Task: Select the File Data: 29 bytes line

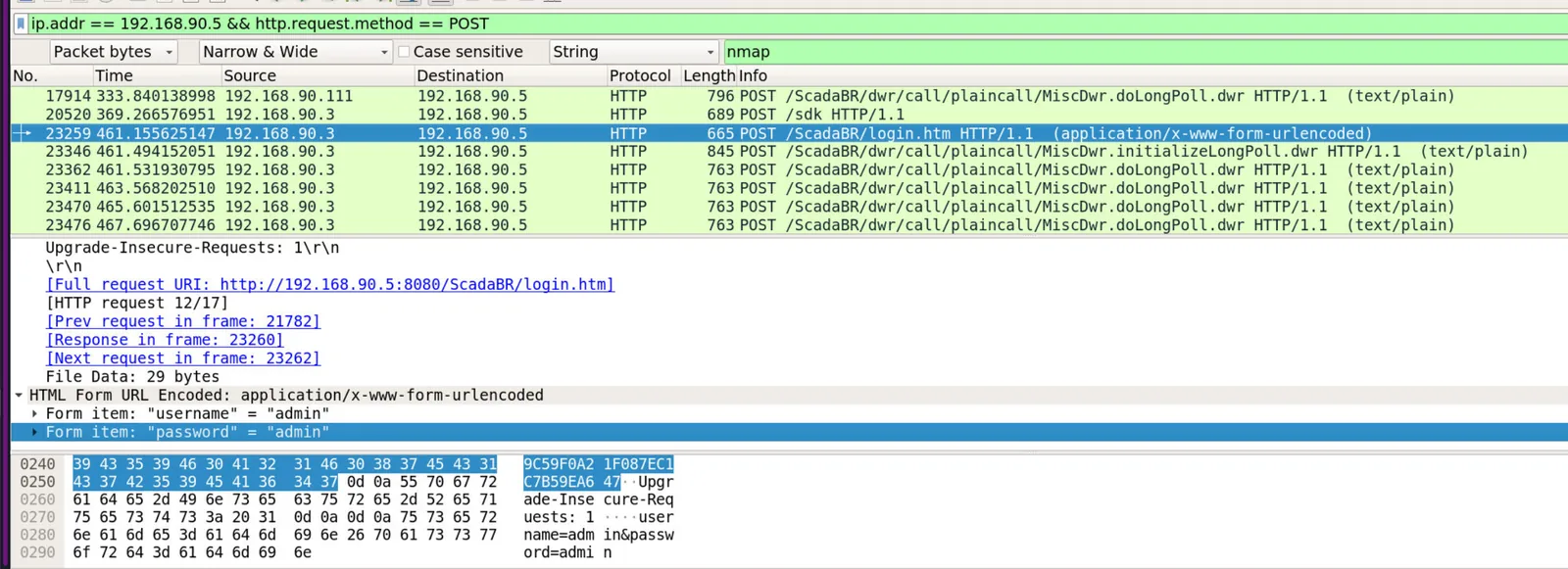Action: tap(132, 377)
